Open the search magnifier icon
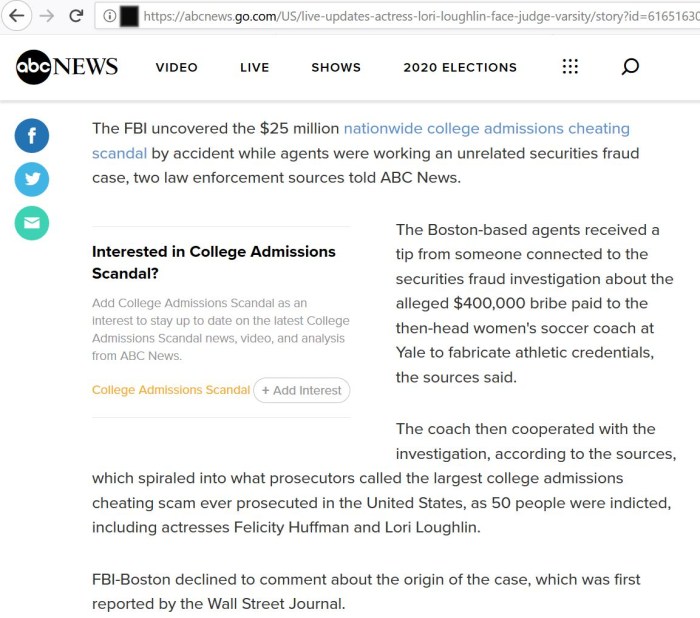The height and width of the screenshot is (618, 700). pos(630,67)
